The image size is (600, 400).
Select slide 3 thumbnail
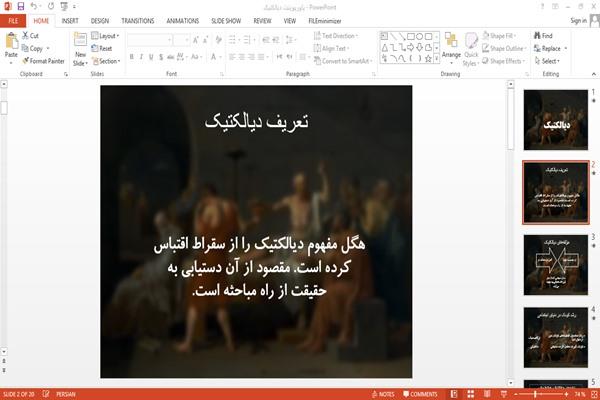[556, 265]
